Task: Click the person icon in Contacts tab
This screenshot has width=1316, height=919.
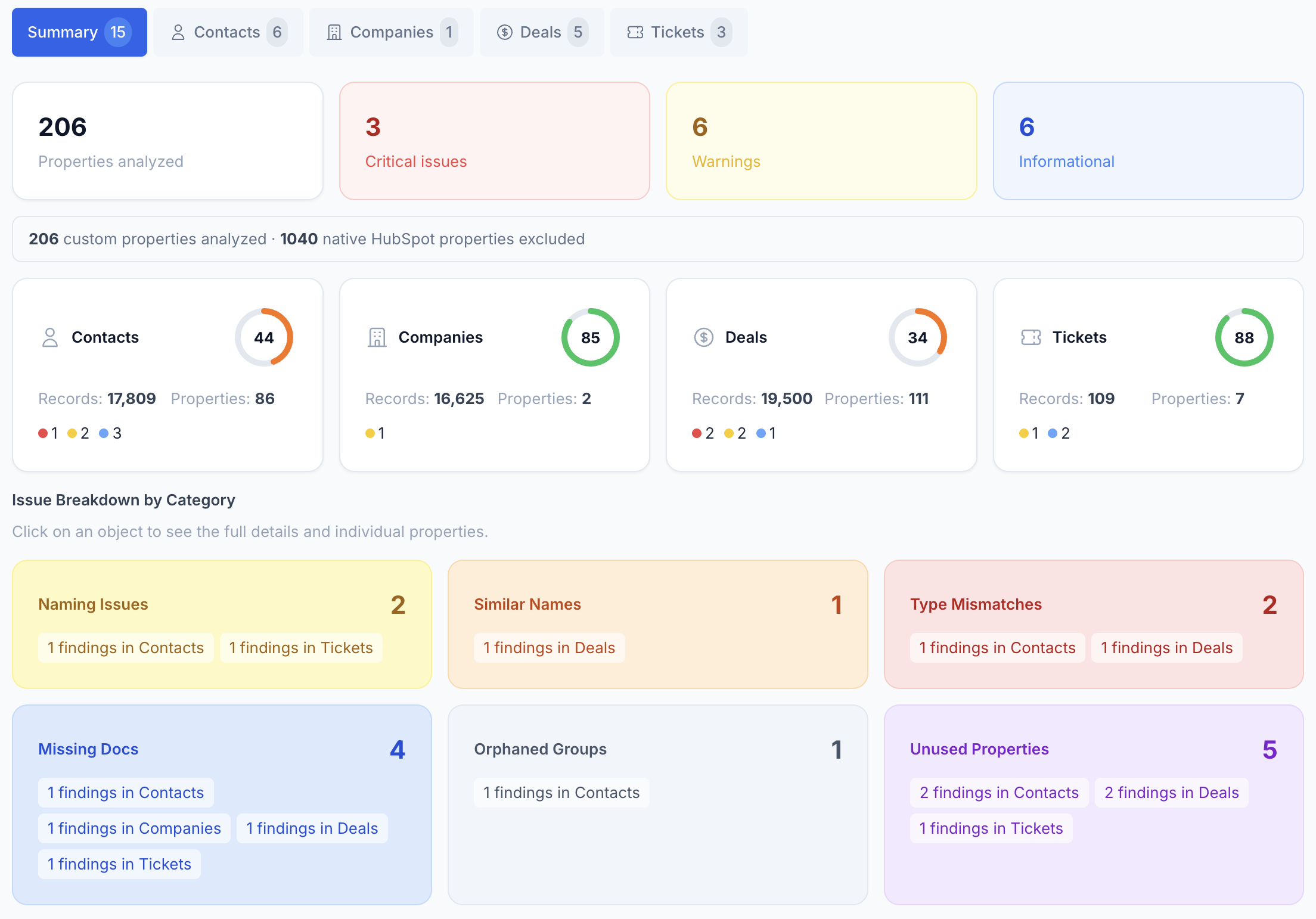Action: point(178,32)
